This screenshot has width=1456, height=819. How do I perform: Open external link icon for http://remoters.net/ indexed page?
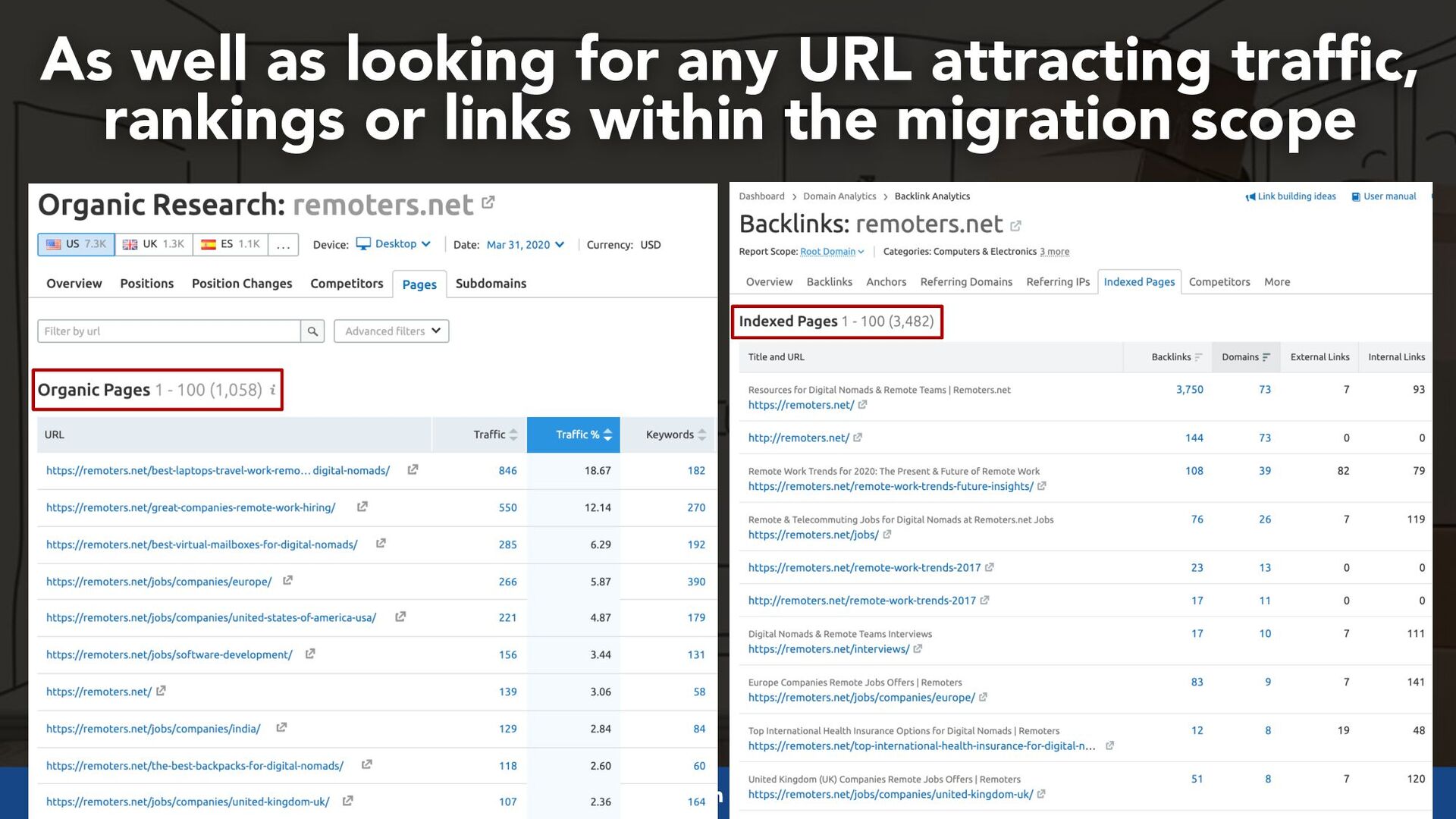858,438
